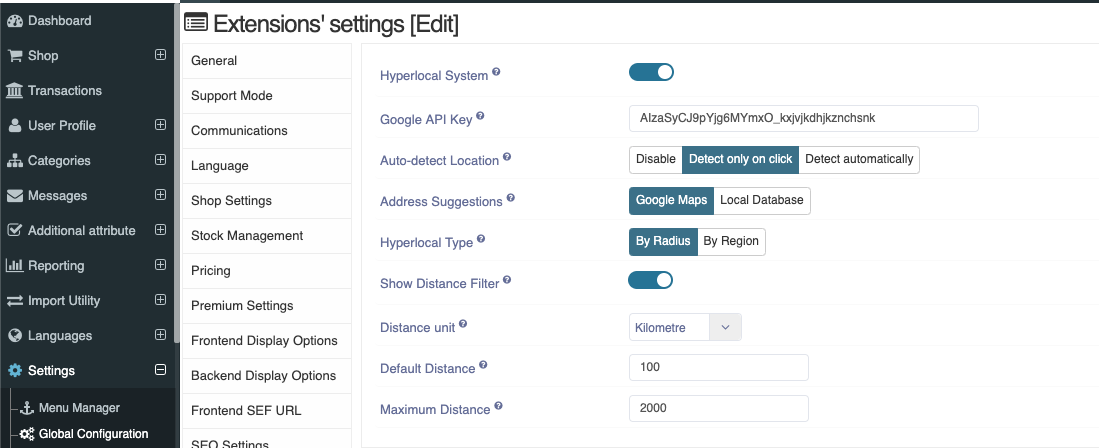Select By Region hyperlocal type

point(731,241)
